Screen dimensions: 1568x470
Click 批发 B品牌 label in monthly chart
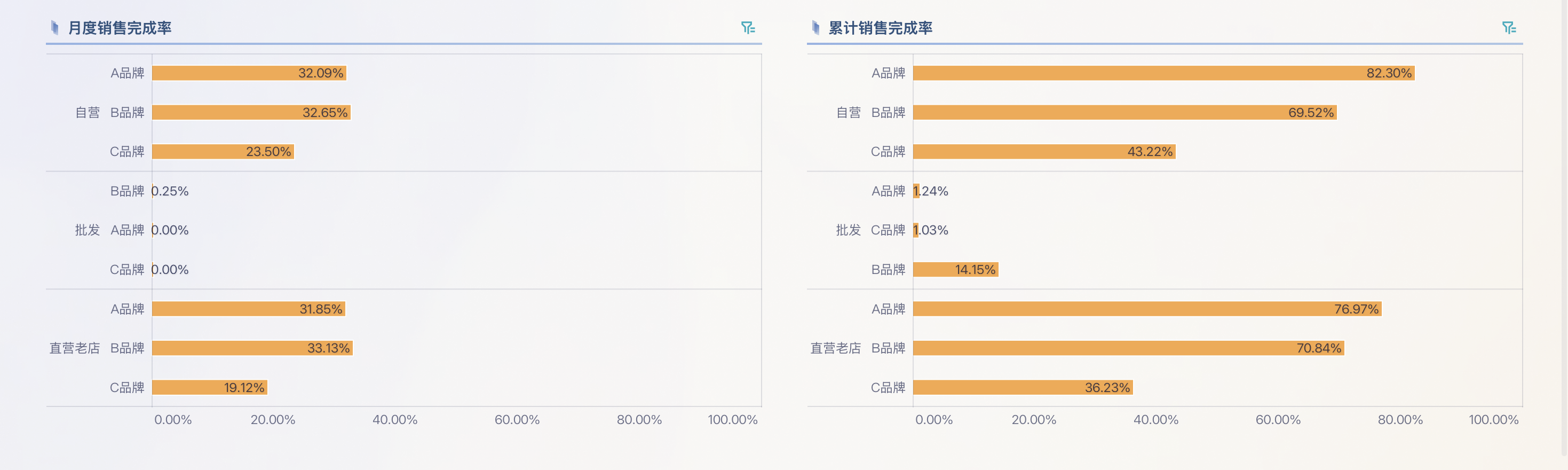[x=127, y=191]
